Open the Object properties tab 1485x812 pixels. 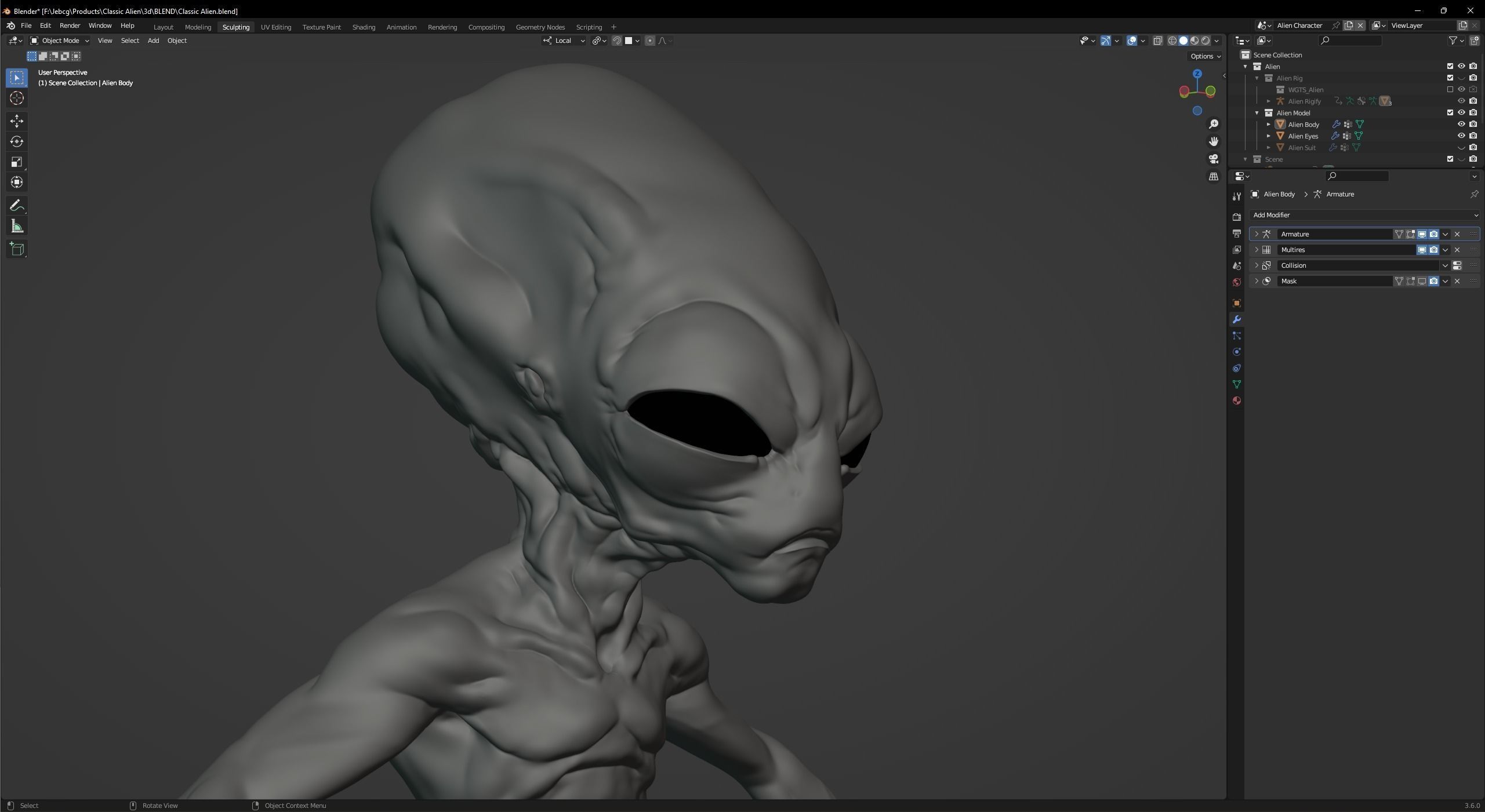[x=1236, y=303]
